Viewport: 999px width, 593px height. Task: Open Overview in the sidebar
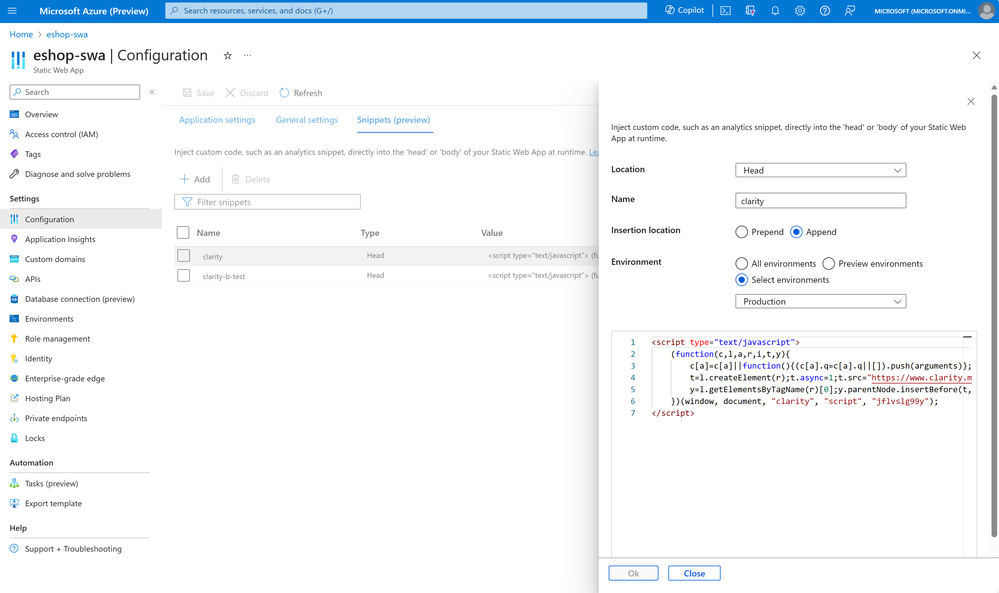(41, 115)
